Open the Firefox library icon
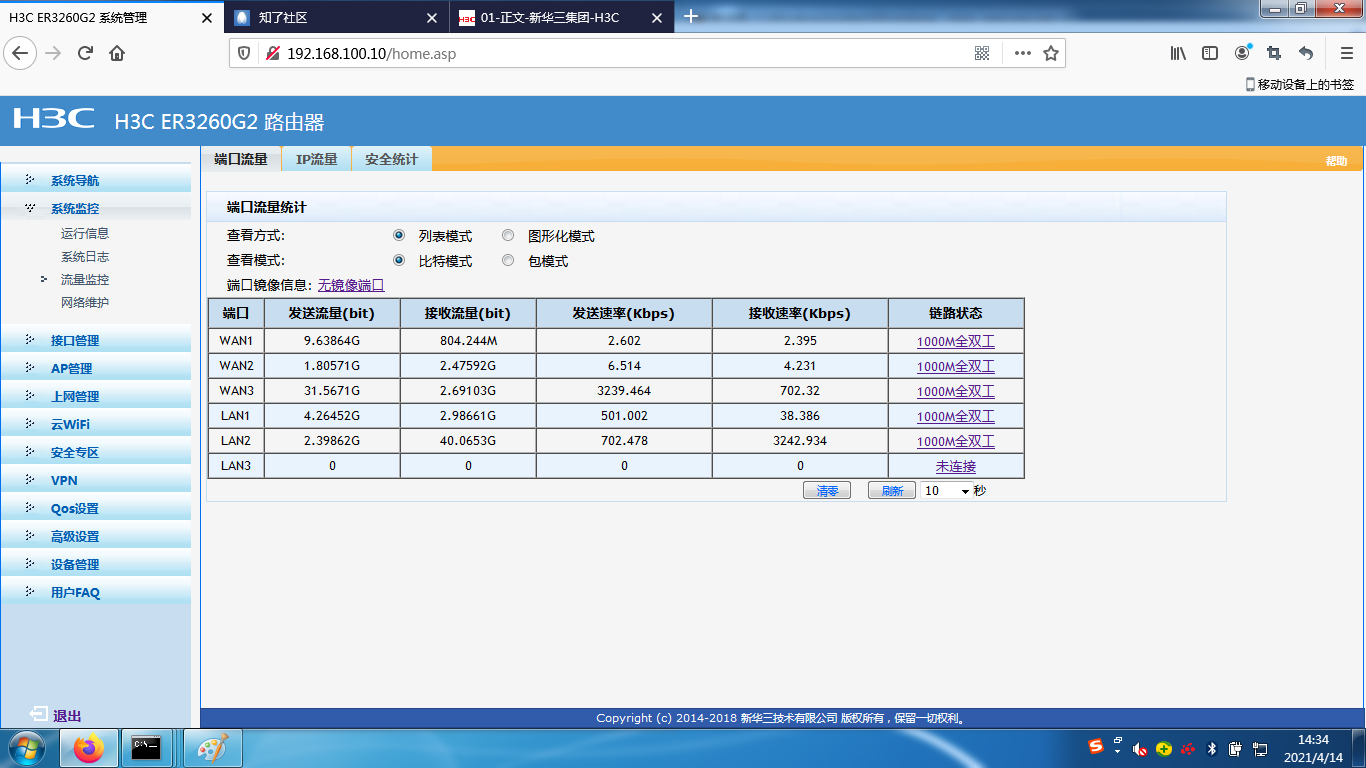The height and width of the screenshot is (768, 1366). pyautogui.click(x=1178, y=54)
